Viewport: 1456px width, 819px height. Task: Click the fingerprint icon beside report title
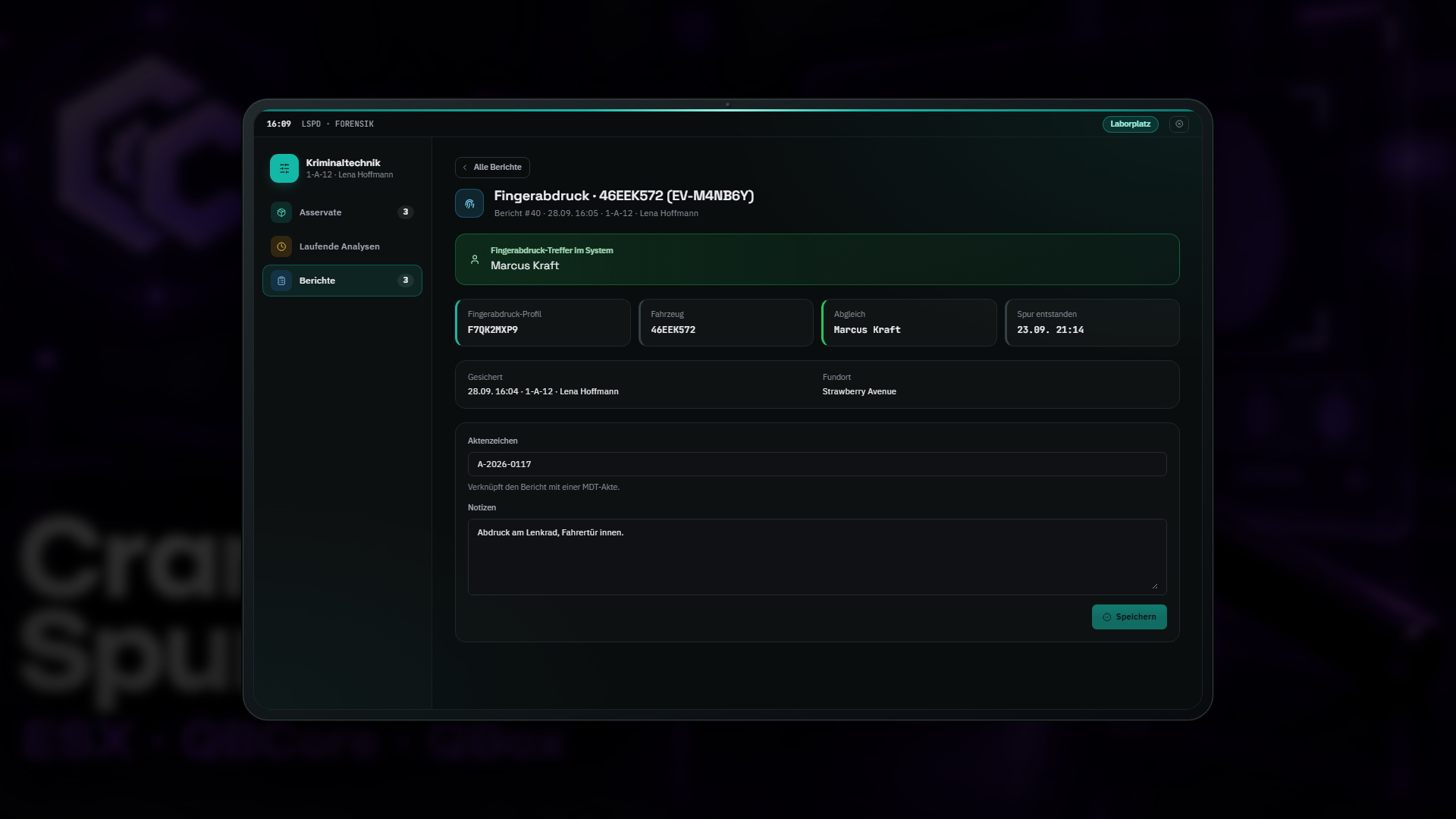469,203
